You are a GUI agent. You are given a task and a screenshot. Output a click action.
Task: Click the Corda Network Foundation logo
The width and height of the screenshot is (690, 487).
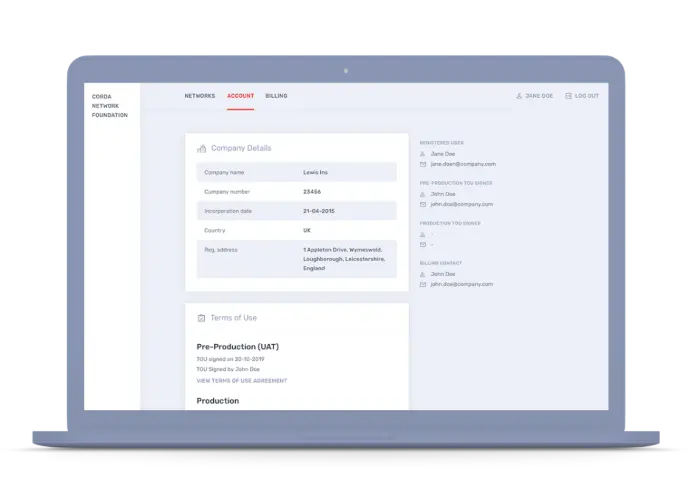pyautogui.click(x=110, y=106)
